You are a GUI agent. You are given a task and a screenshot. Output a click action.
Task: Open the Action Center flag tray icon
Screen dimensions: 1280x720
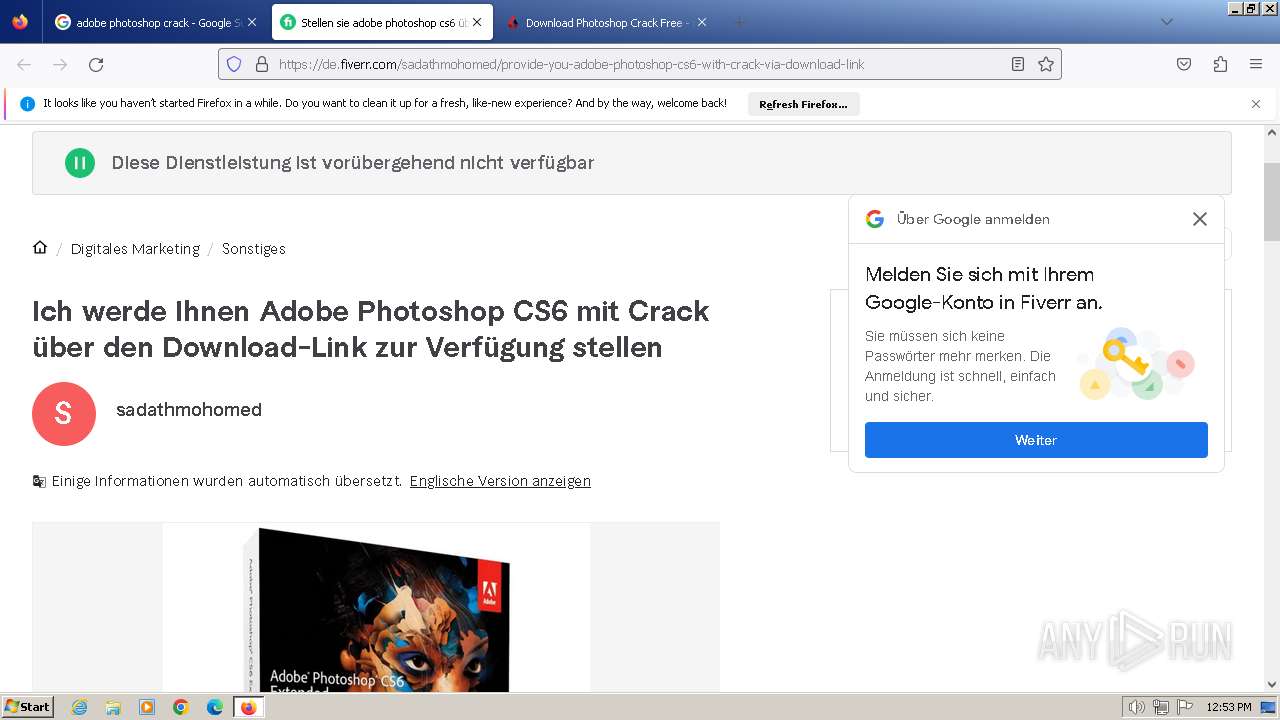tap(1185, 707)
